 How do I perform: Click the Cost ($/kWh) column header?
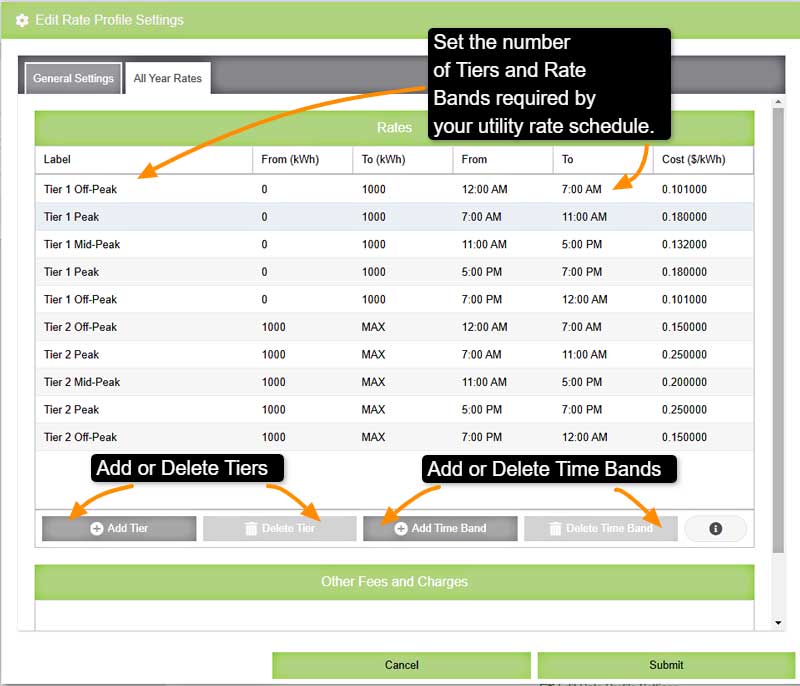pos(693,159)
